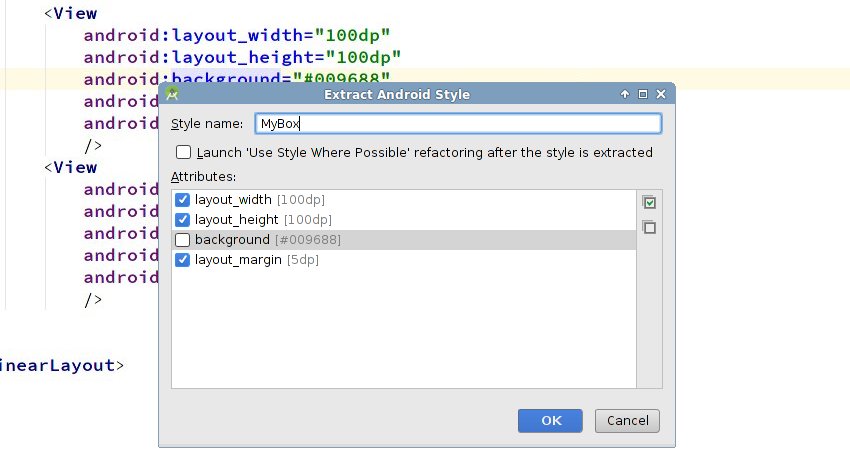The height and width of the screenshot is (459, 850).
Task: Confirm the extraction with OK
Action: coord(551,420)
